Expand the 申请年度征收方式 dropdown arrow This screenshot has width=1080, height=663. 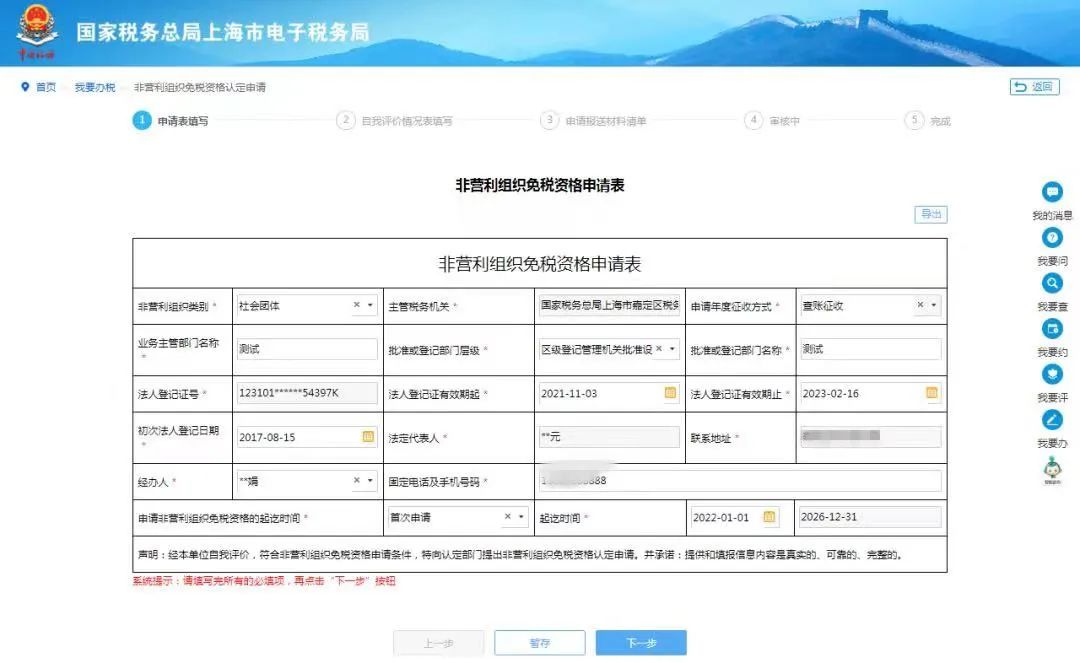point(934,305)
